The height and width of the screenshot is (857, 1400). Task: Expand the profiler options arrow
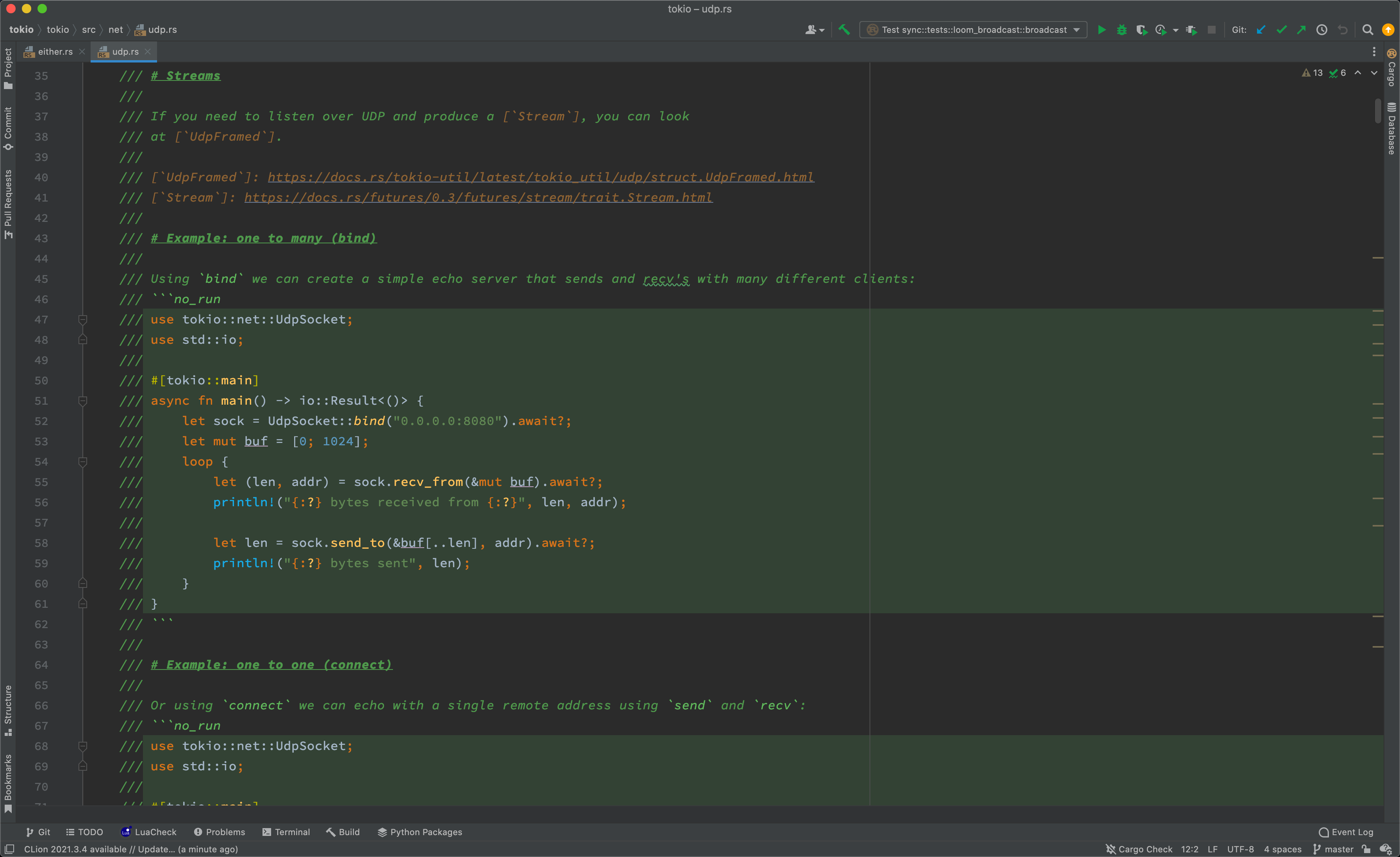point(1175,30)
